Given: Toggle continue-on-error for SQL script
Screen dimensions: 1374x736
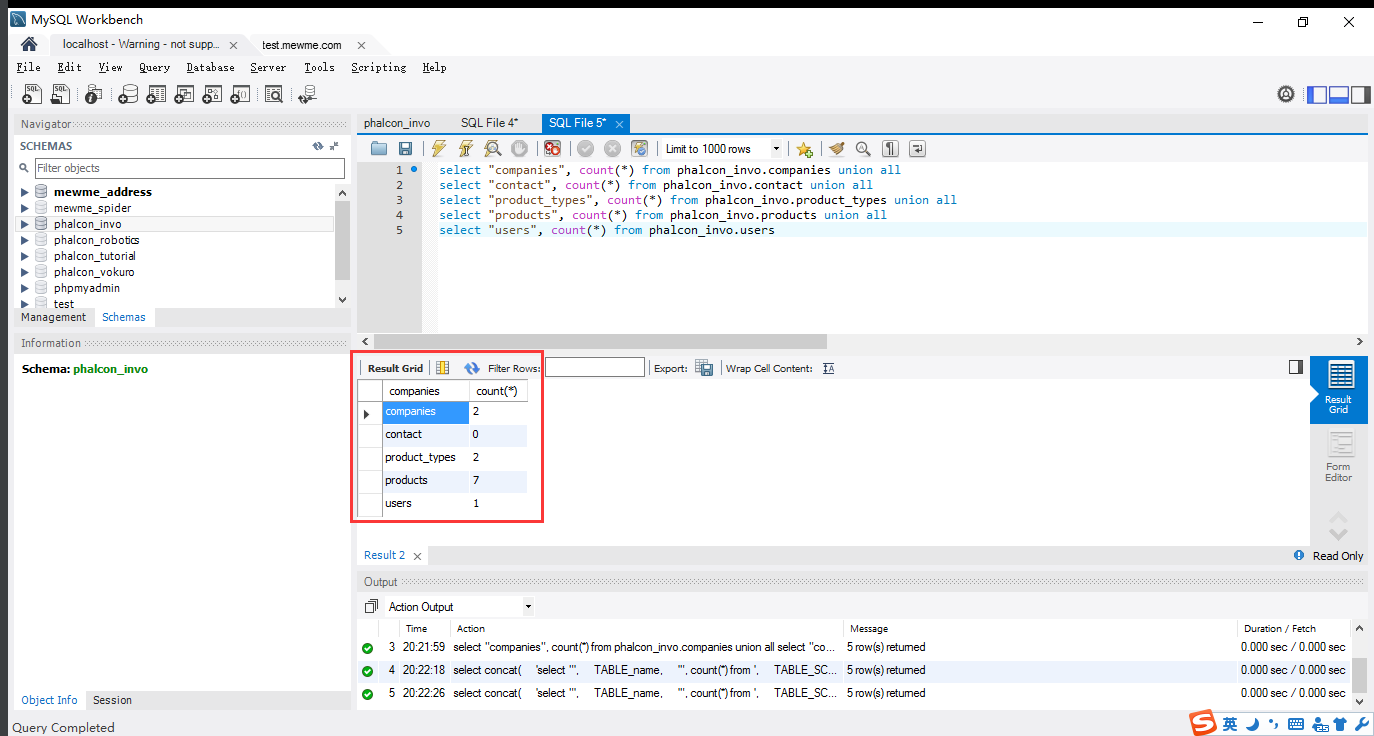Looking at the screenshot, I should click(x=552, y=149).
